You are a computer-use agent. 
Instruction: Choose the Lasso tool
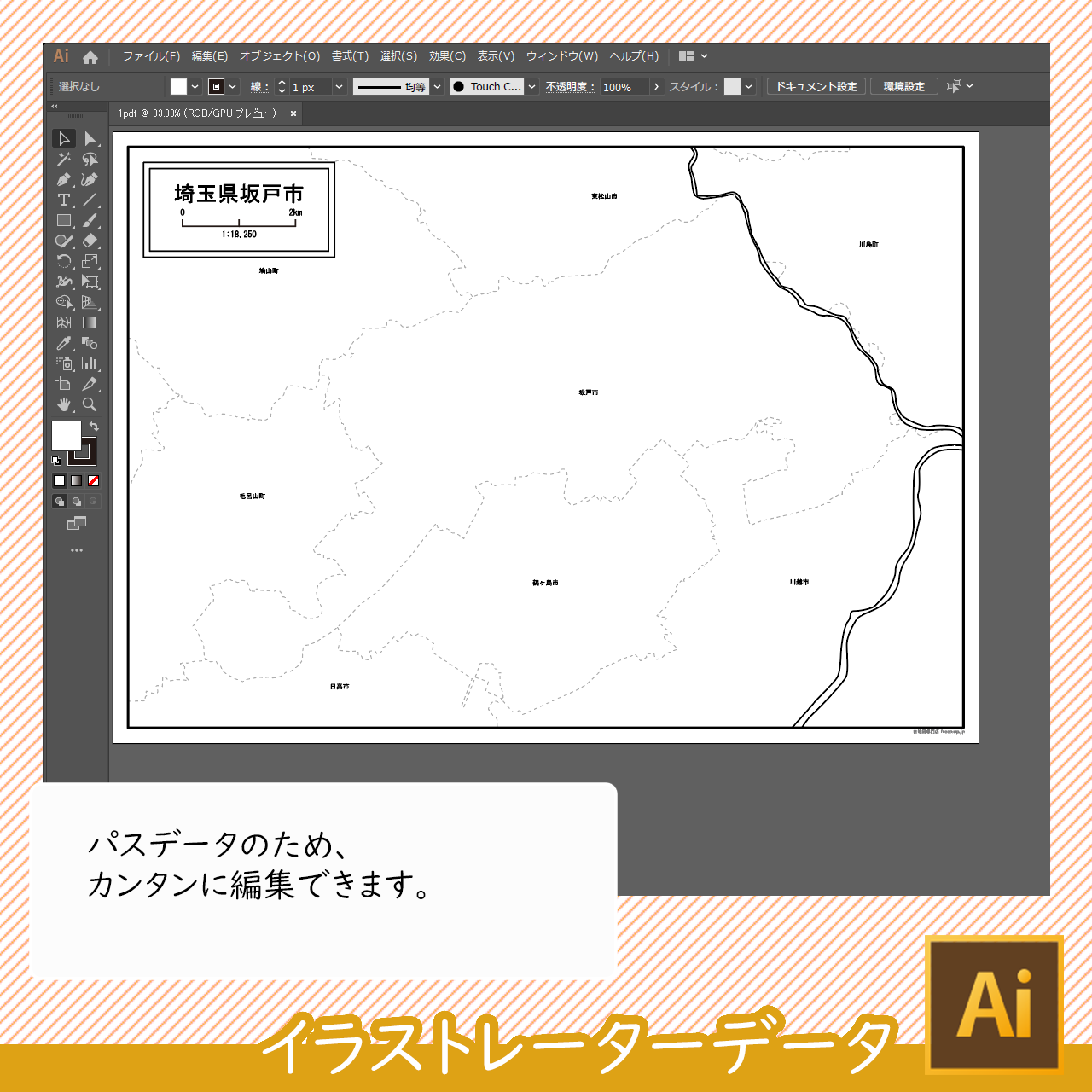(90, 159)
